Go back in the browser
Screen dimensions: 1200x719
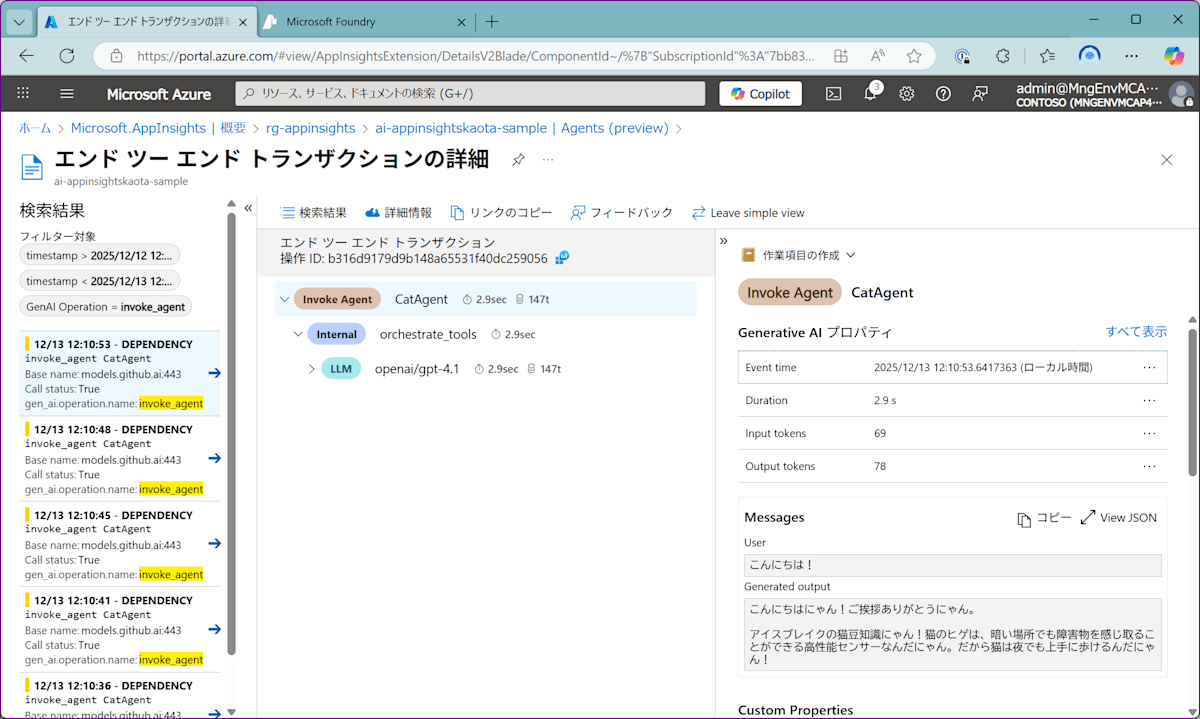click(x=26, y=56)
